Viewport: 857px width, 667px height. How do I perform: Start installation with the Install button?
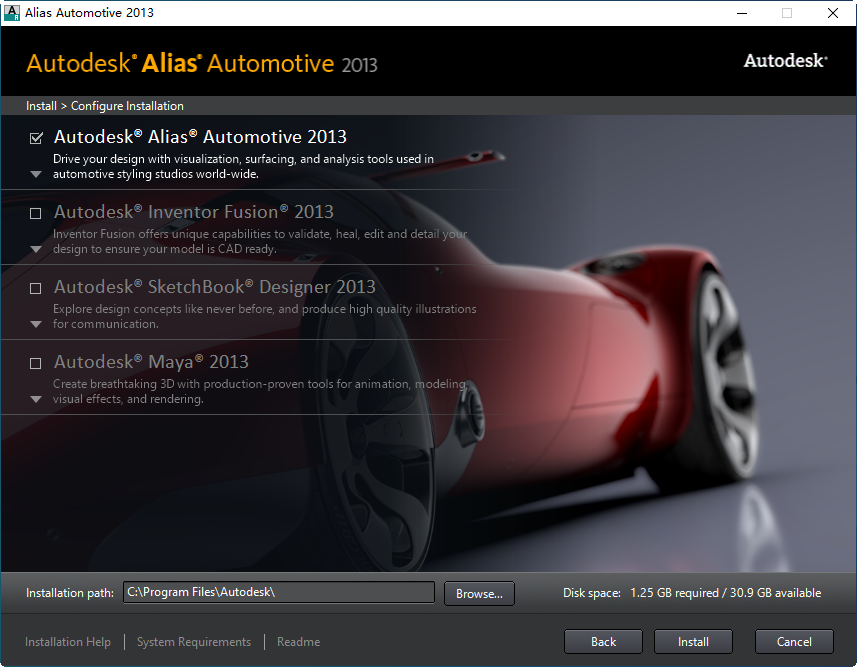(693, 641)
